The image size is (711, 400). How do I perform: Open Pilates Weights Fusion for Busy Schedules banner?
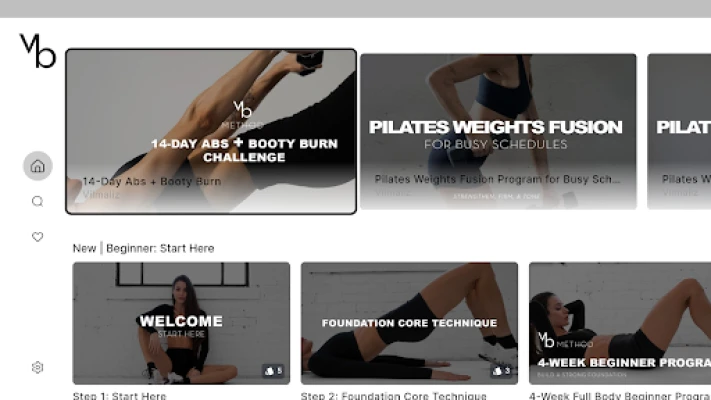pyautogui.click(x=498, y=132)
